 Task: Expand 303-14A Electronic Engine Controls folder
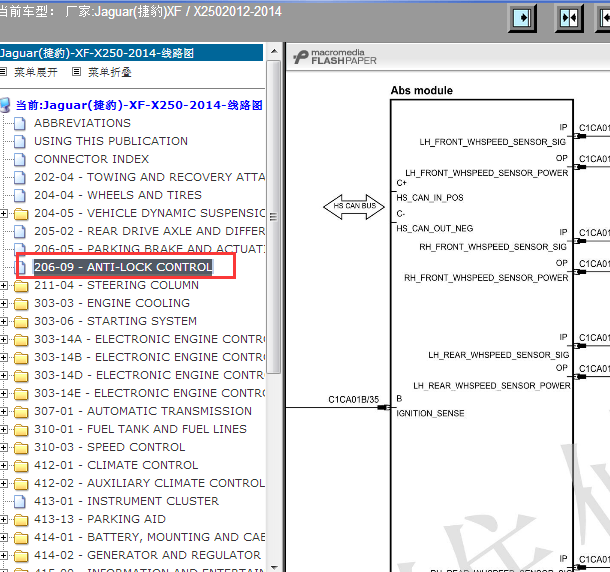click(x=4, y=339)
